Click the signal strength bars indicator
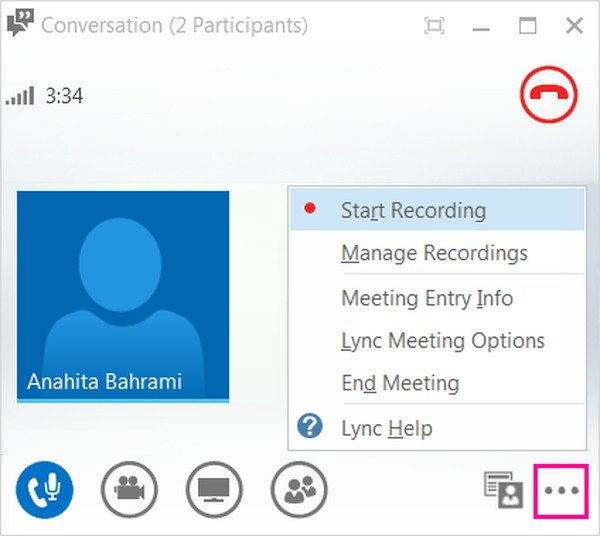600x536 pixels. pos(20,97)
